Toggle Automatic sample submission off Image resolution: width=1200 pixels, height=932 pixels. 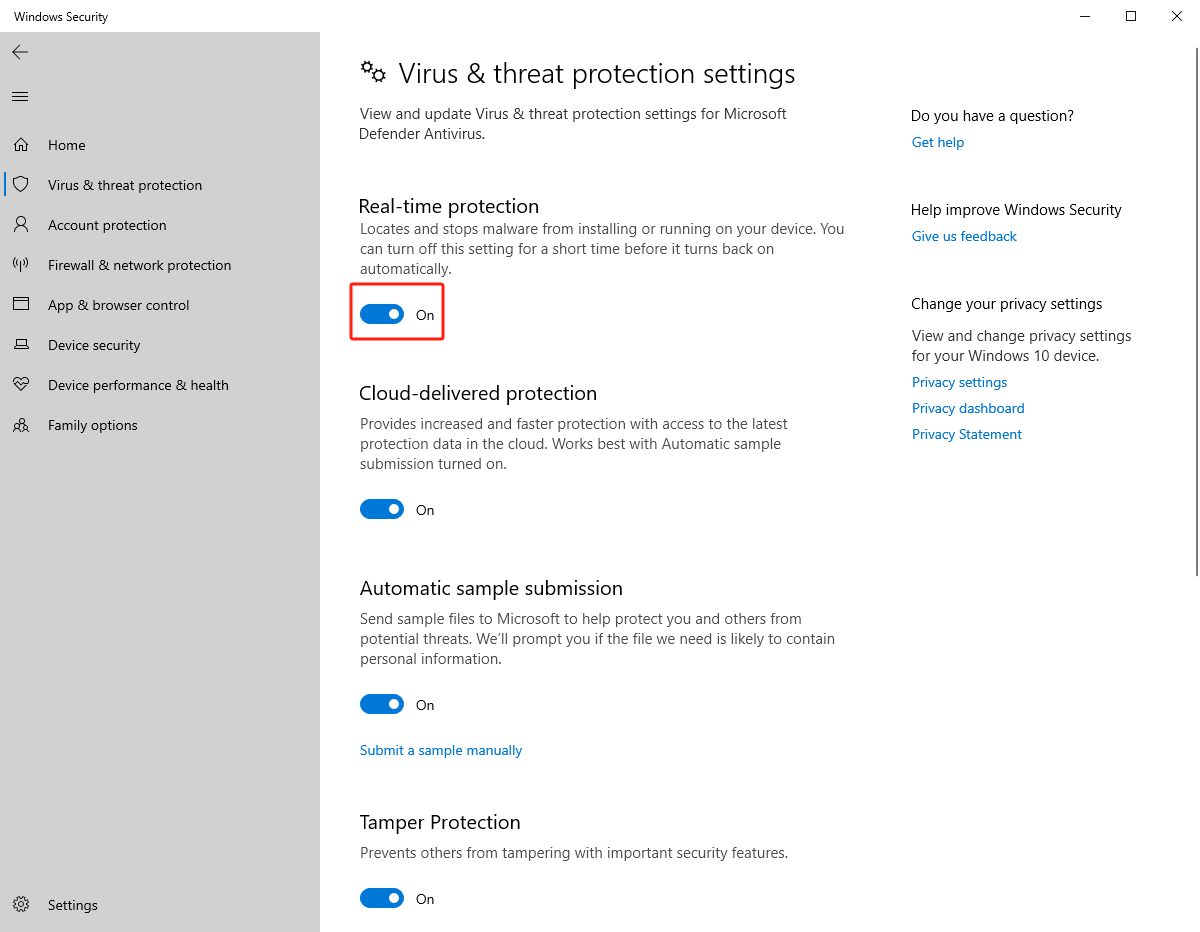382,705
